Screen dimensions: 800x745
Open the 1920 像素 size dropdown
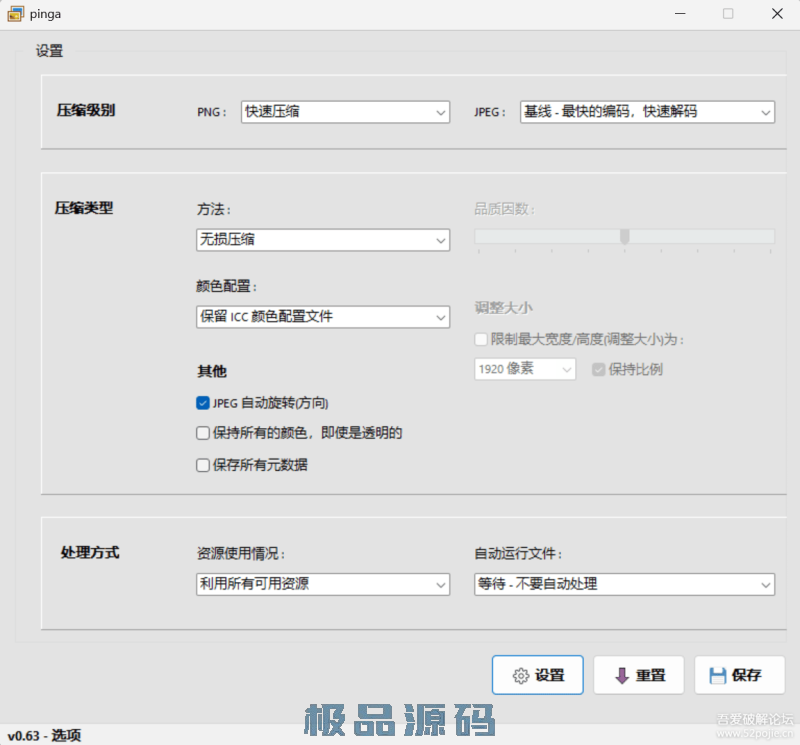click(525, 369)
